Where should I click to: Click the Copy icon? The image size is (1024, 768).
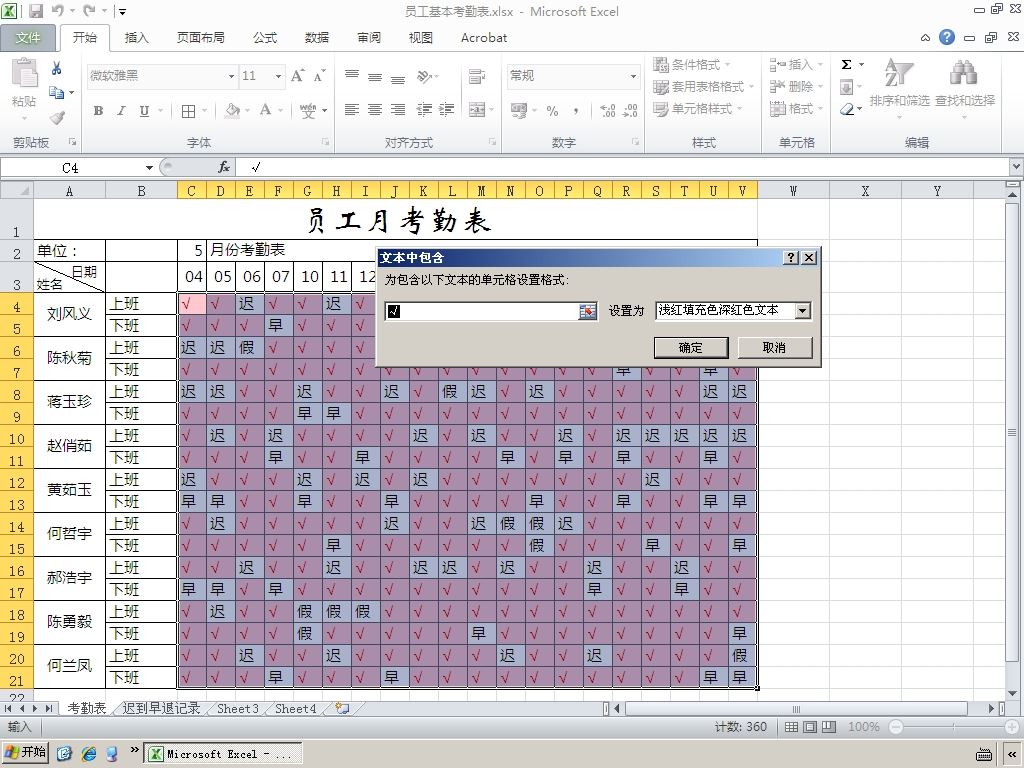(x=57, y=93)
